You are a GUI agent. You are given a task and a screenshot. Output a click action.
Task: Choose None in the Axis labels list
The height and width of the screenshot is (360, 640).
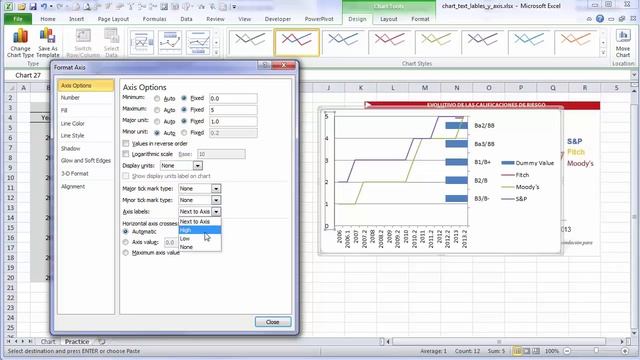pyautogui.click(x=200, y=247)
